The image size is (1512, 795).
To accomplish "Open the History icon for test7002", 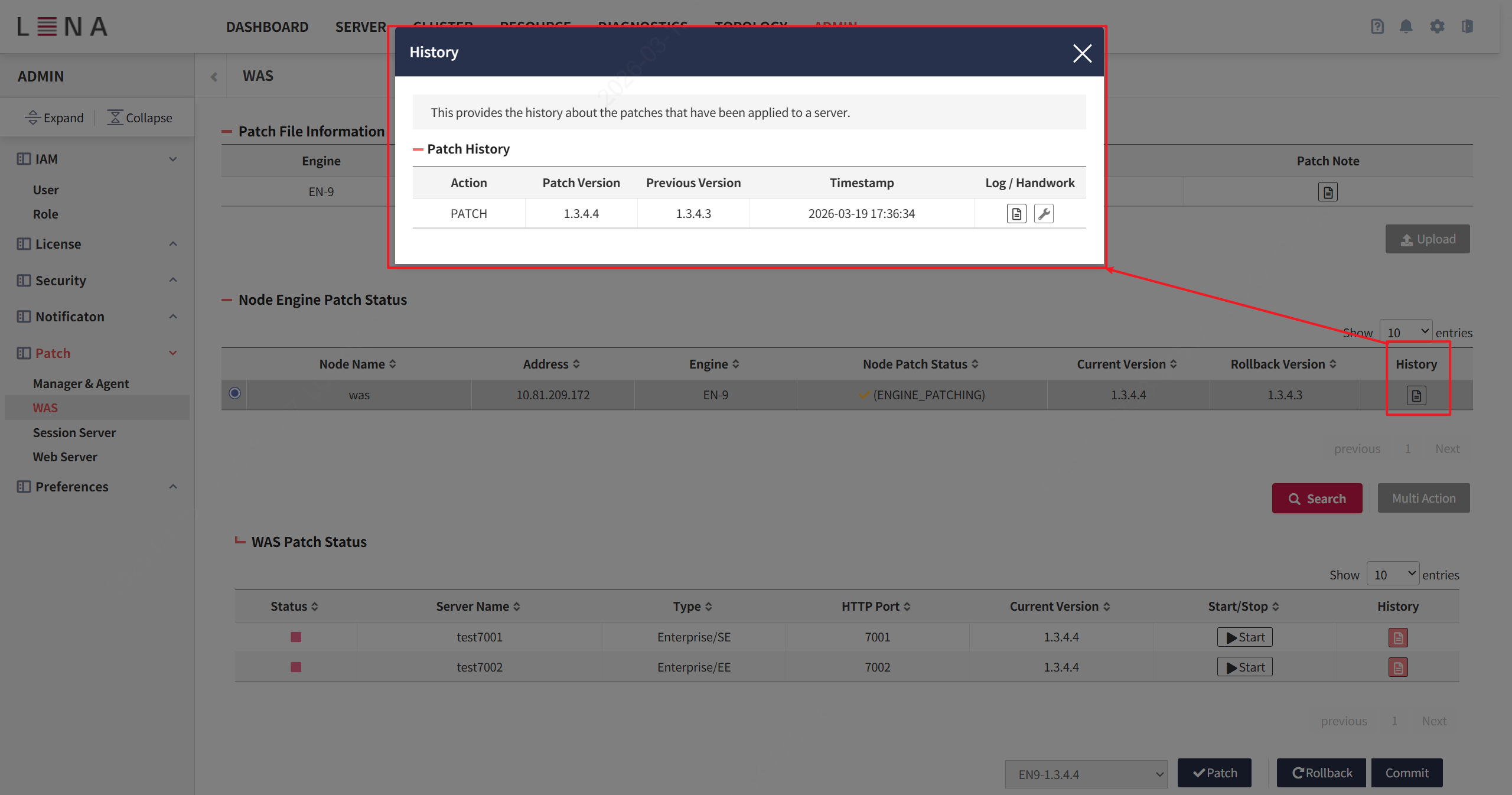I will click(x=1397, y=667).
